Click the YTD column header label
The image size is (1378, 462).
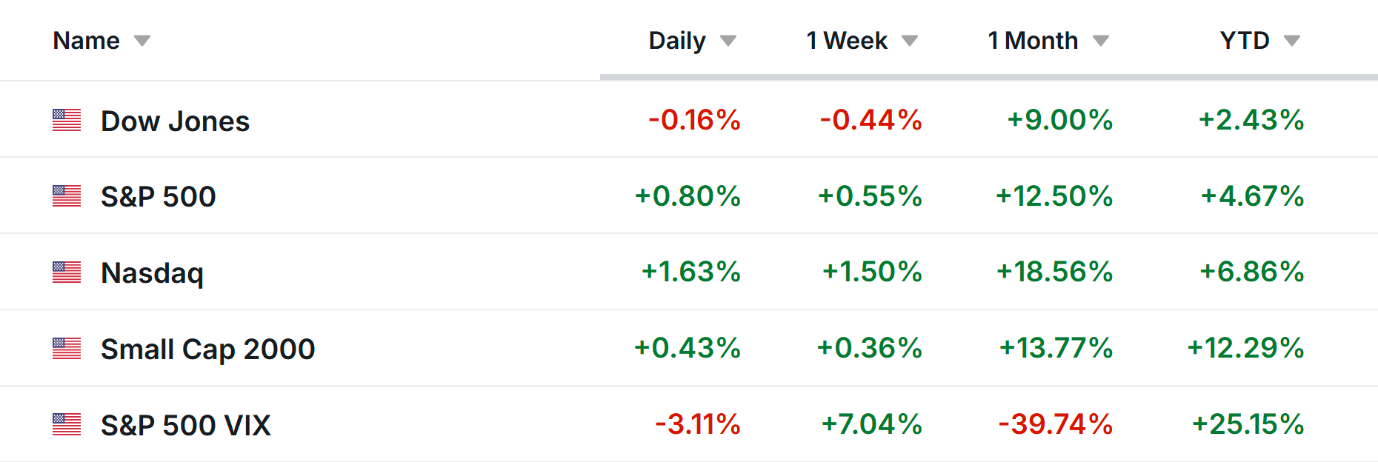point(1245,41)
